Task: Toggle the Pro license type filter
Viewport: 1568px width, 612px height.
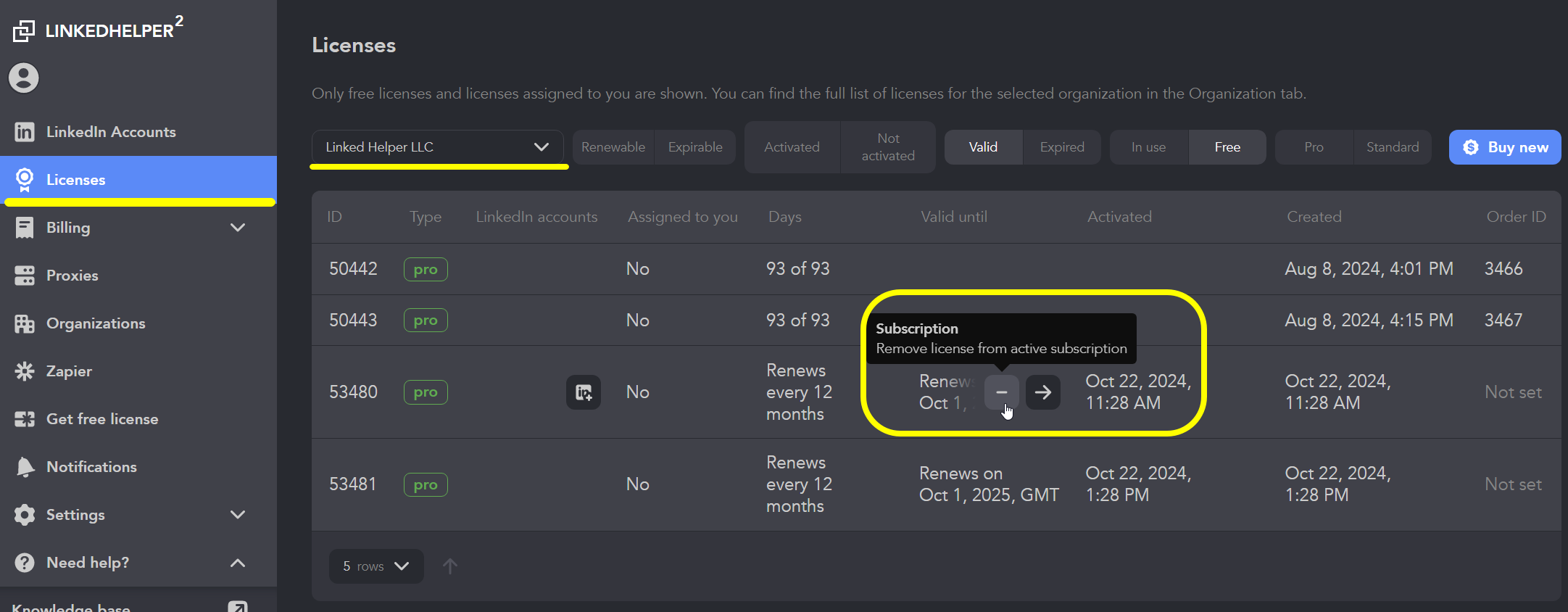Action: click(x=1313, y=147)
